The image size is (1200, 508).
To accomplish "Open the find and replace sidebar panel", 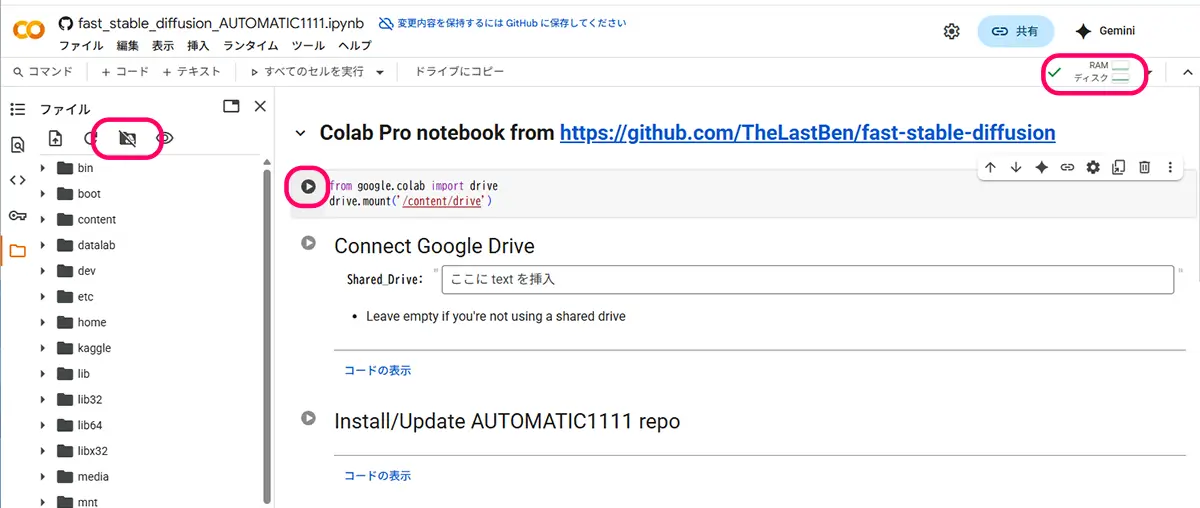I will (17, 145).
